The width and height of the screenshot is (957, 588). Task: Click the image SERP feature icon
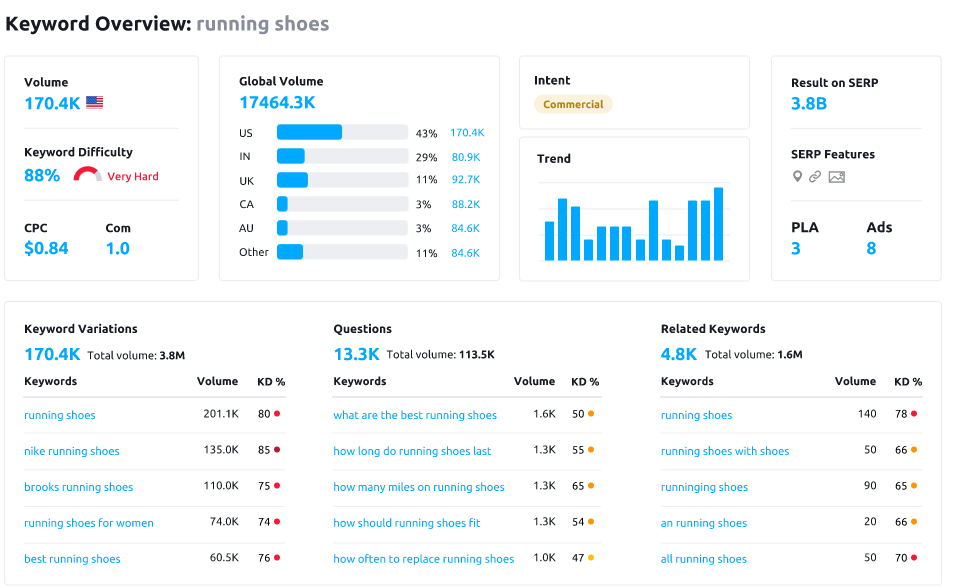click(837, 177)
